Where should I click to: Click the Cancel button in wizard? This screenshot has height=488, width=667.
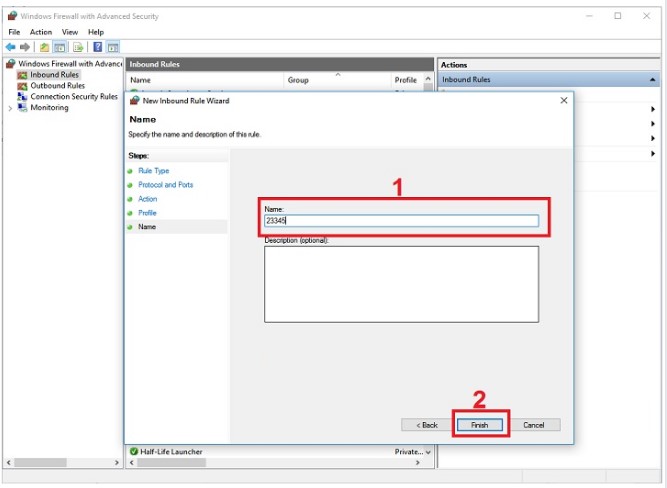coord(534,425)
